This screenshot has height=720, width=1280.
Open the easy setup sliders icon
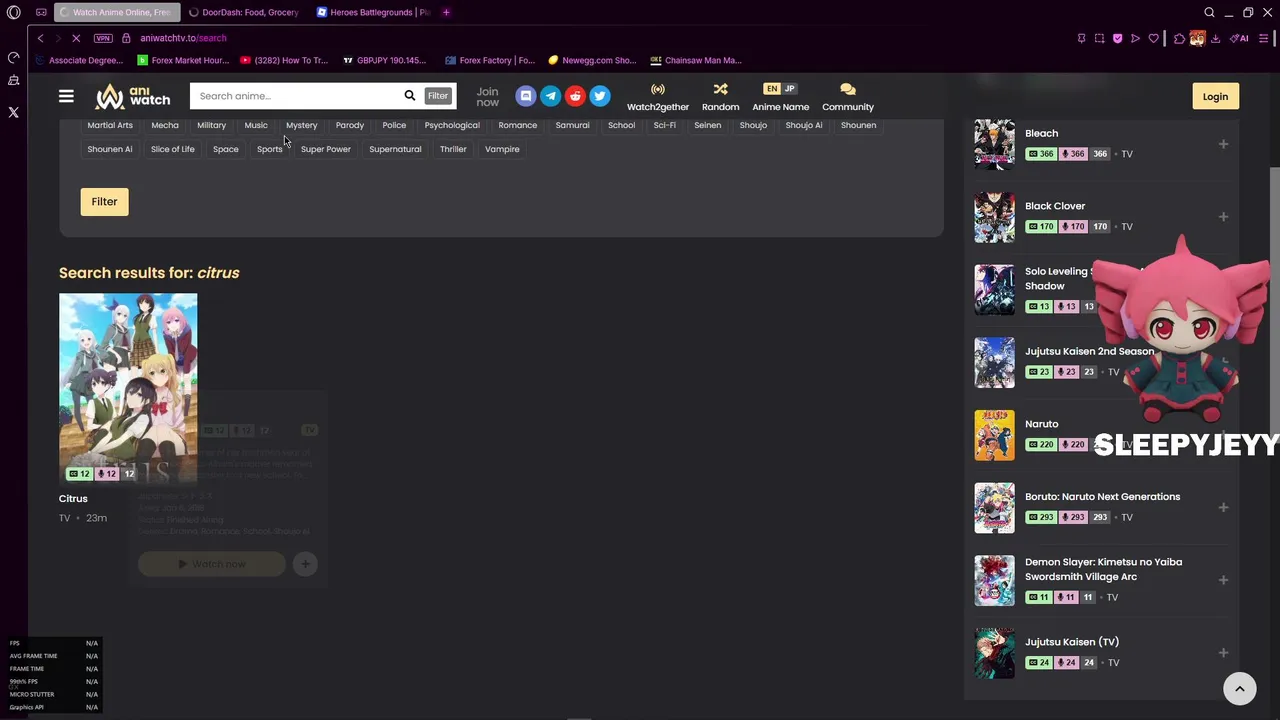1265,38
